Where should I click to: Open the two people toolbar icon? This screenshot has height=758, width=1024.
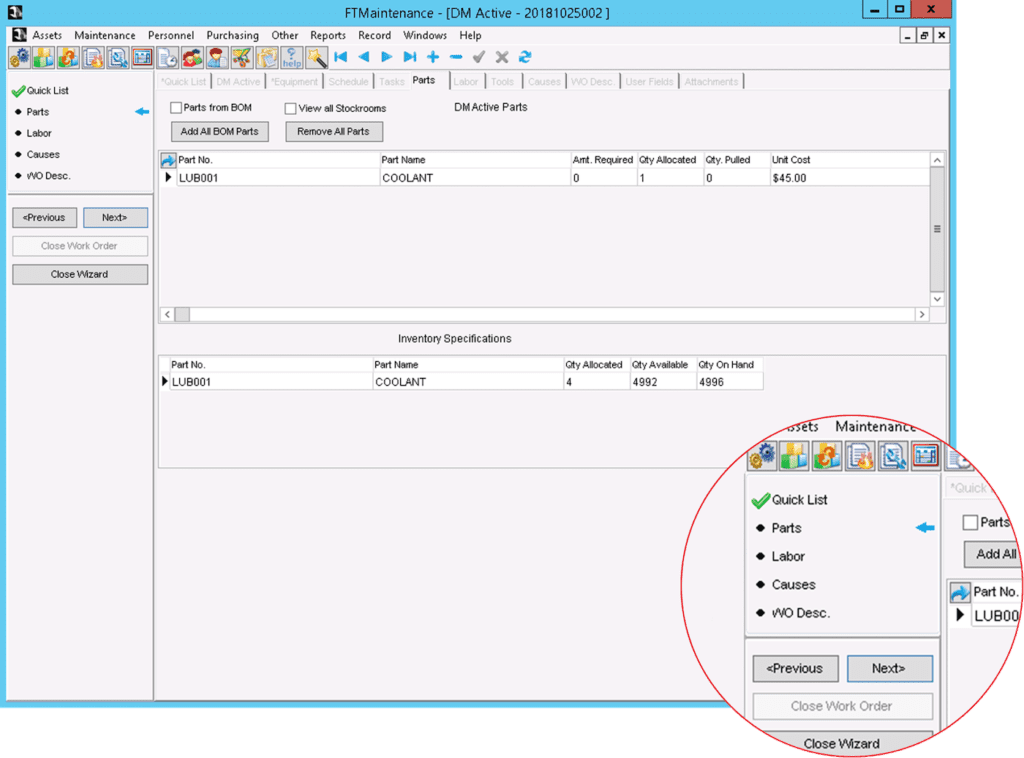(192, 57)
